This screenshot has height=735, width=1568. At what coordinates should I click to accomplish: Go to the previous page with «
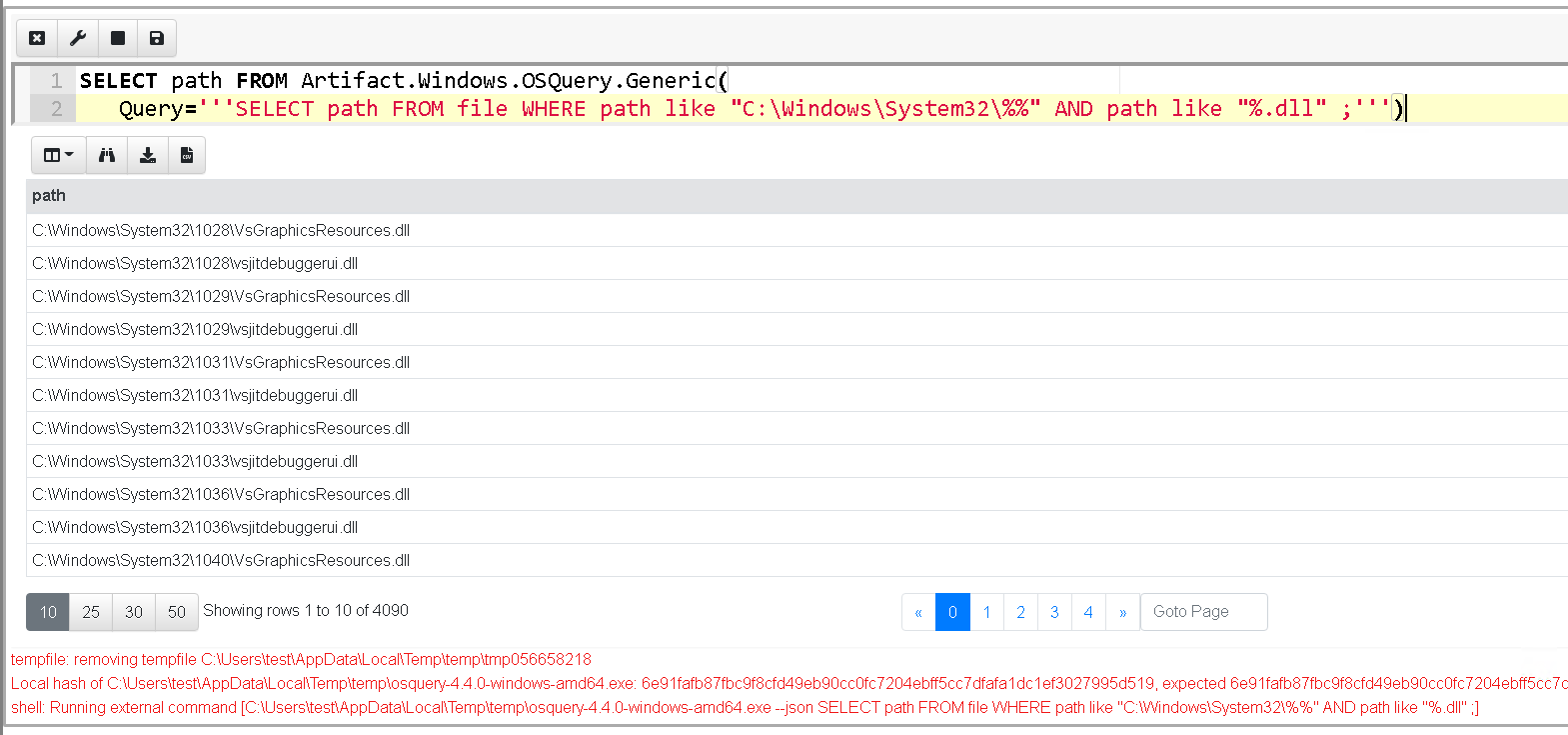pyautogui.click(x=918, y=612)
